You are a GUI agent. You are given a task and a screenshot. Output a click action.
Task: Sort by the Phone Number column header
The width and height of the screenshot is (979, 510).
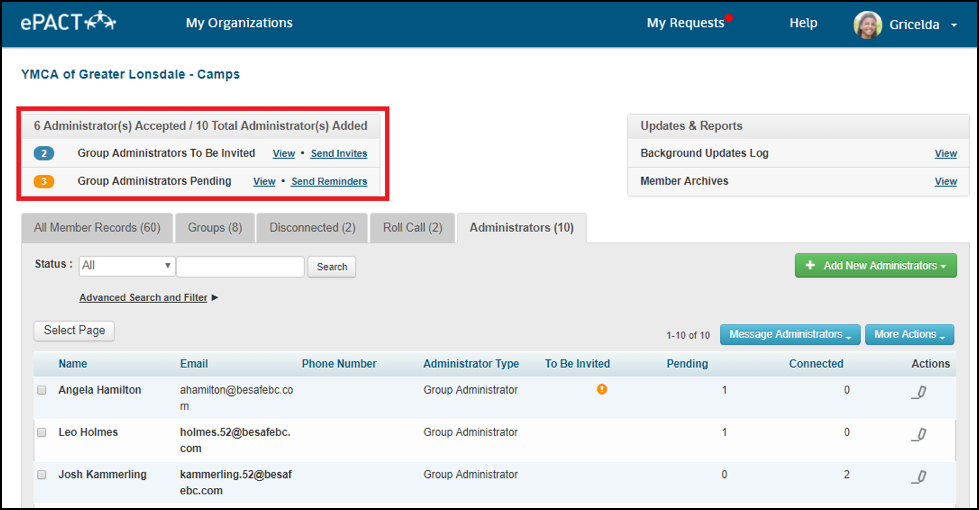pyautogui.click(x=339, y=364)
